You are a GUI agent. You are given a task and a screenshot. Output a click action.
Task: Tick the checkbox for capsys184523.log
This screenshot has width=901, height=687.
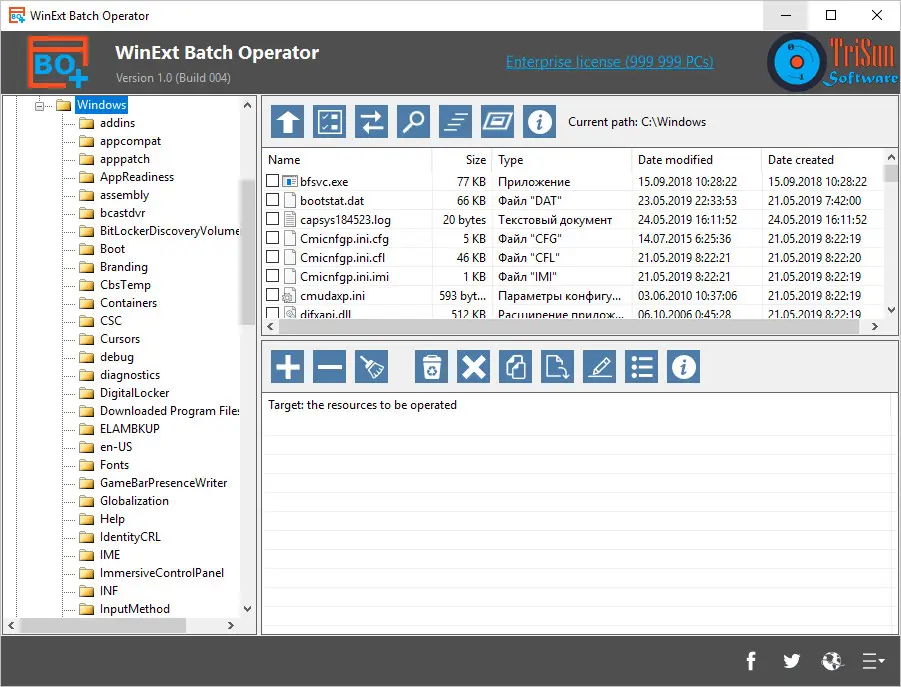pos(272,219)
